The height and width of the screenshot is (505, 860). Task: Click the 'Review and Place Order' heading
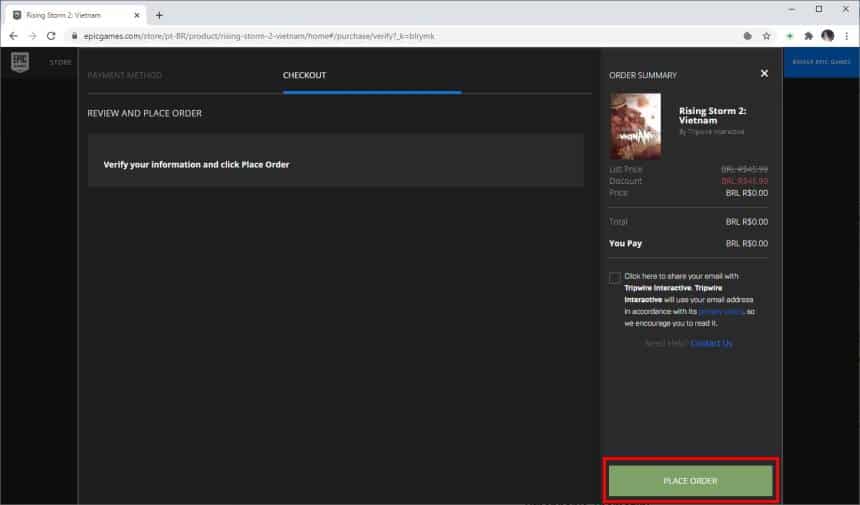point(145,114)
